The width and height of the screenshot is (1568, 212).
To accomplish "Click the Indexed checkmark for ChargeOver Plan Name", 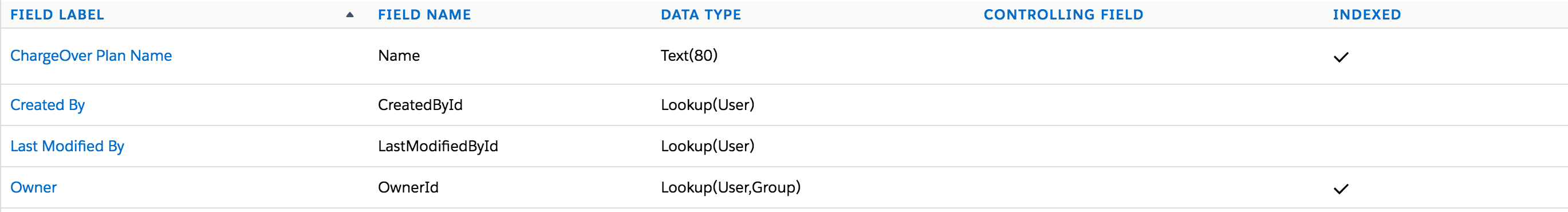I will coord(1341,57).
